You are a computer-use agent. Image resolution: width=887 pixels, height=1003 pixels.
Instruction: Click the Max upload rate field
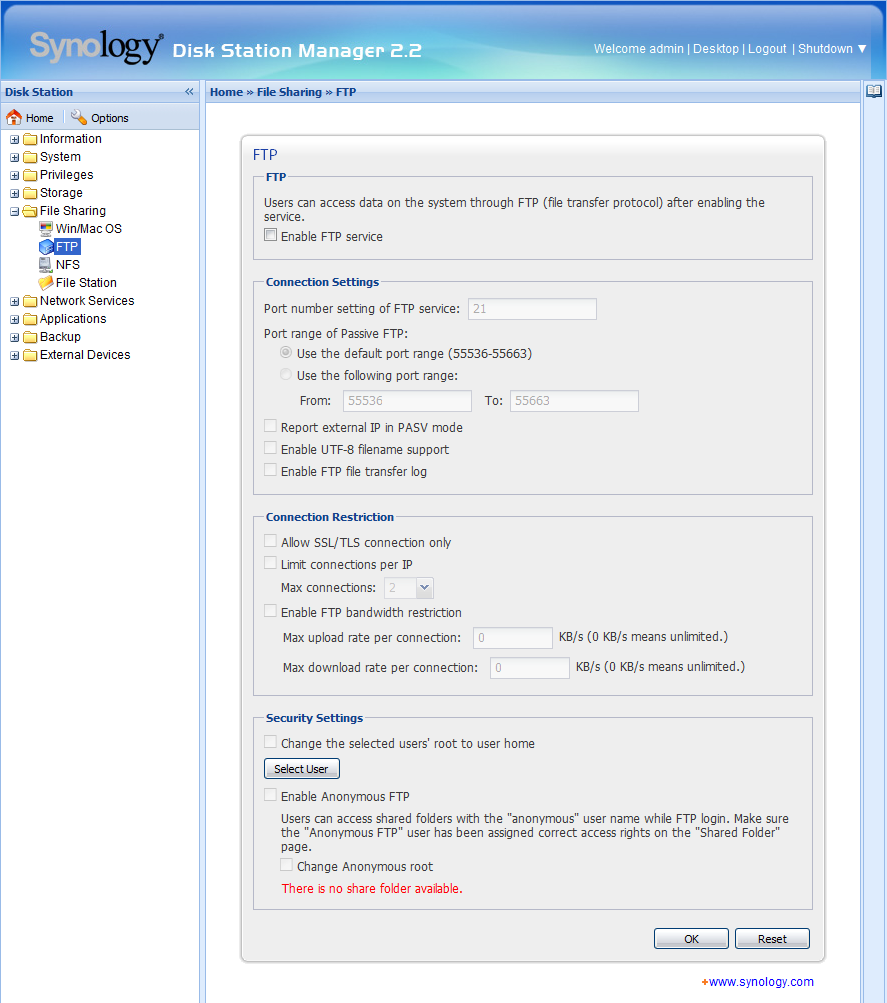click(x=513, y=638)
